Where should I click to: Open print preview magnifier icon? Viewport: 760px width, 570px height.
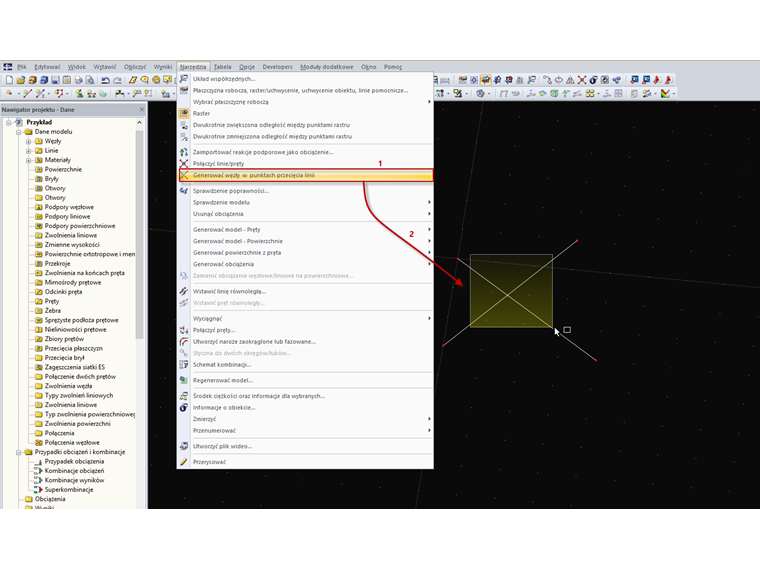point(90,79)
